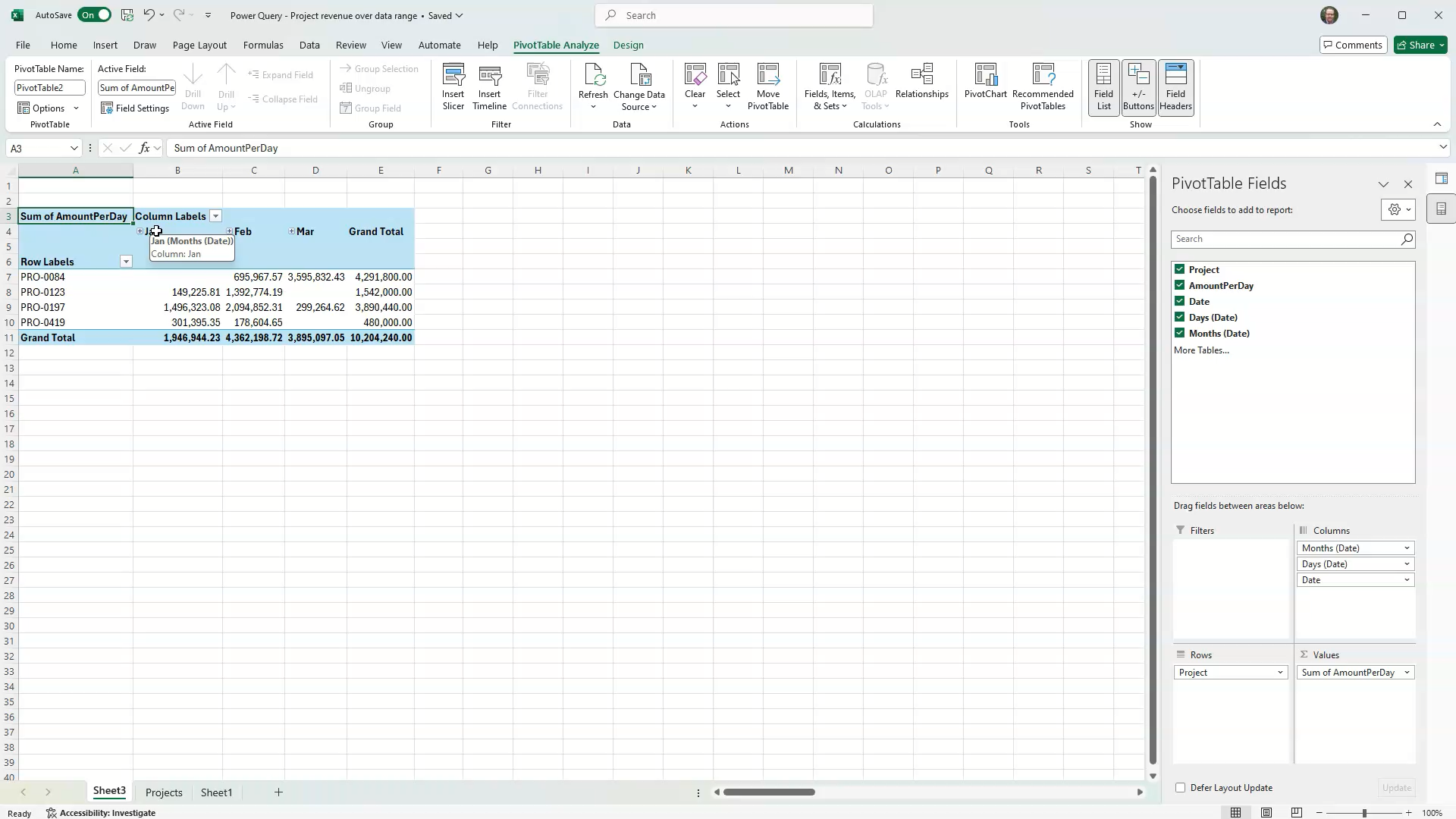The image size is (1456, 819).
Task: Enable Defer Layout Update
Action: [1181, 788]
